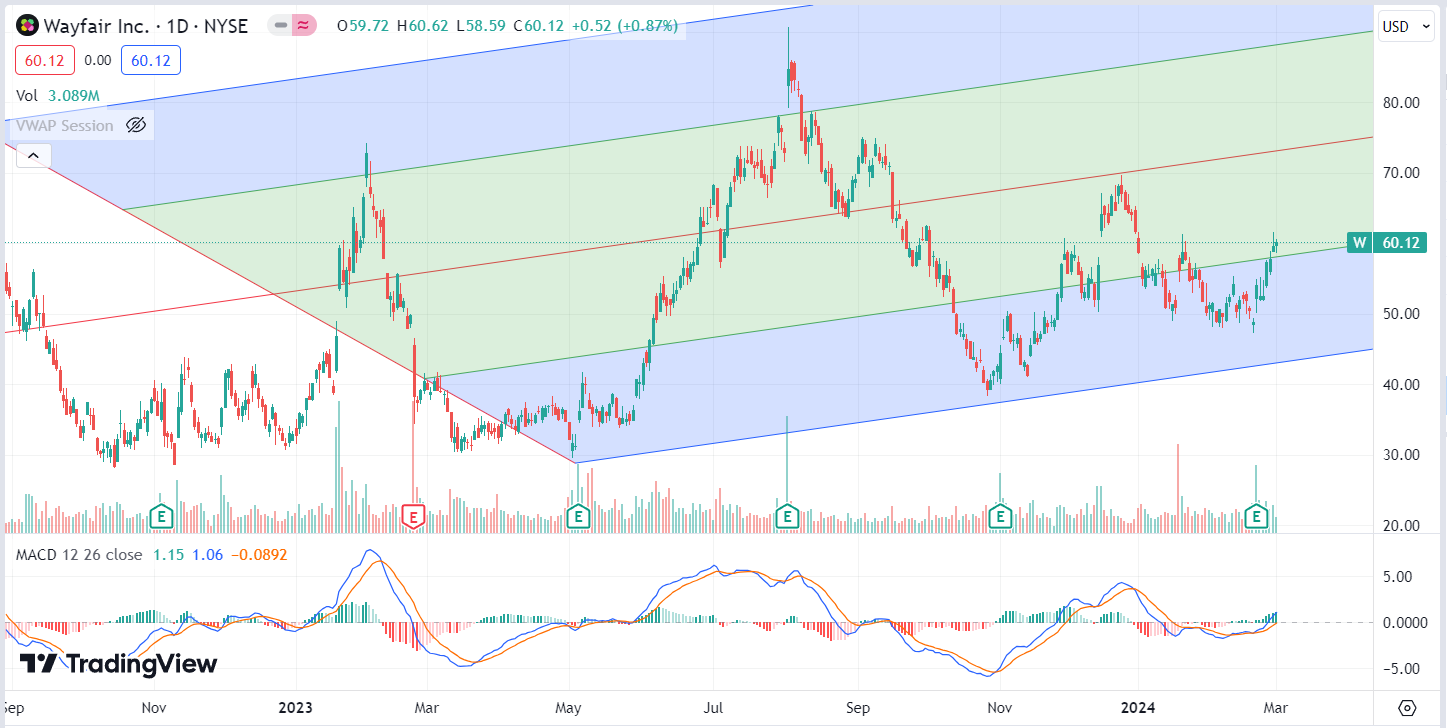Click the 30.00 price scale label
Image resolution: width=1447 pixels, height=728 pixels.
(x=1399, y=455)
